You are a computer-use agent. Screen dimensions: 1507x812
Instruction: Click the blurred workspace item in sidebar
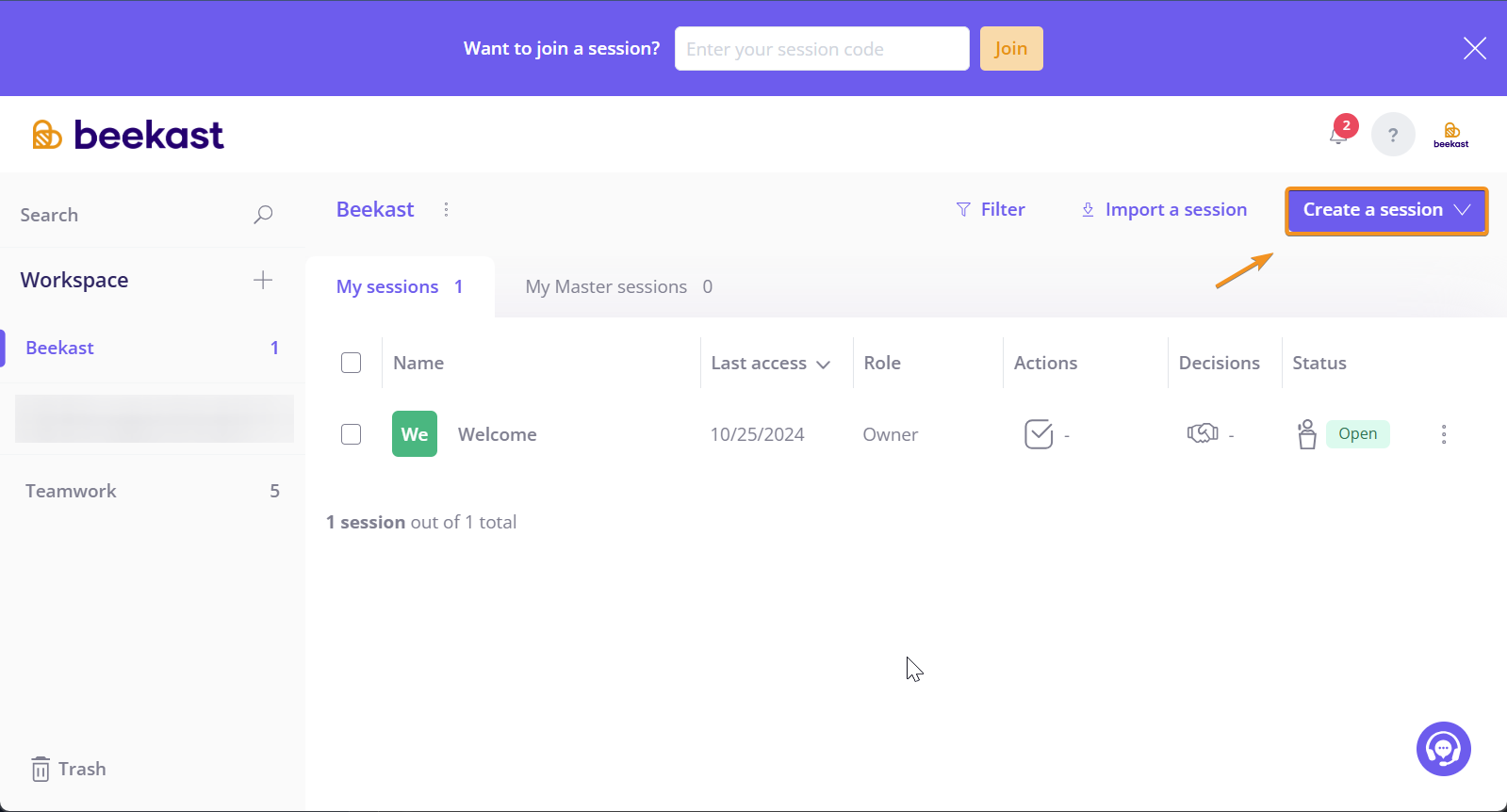155,419
